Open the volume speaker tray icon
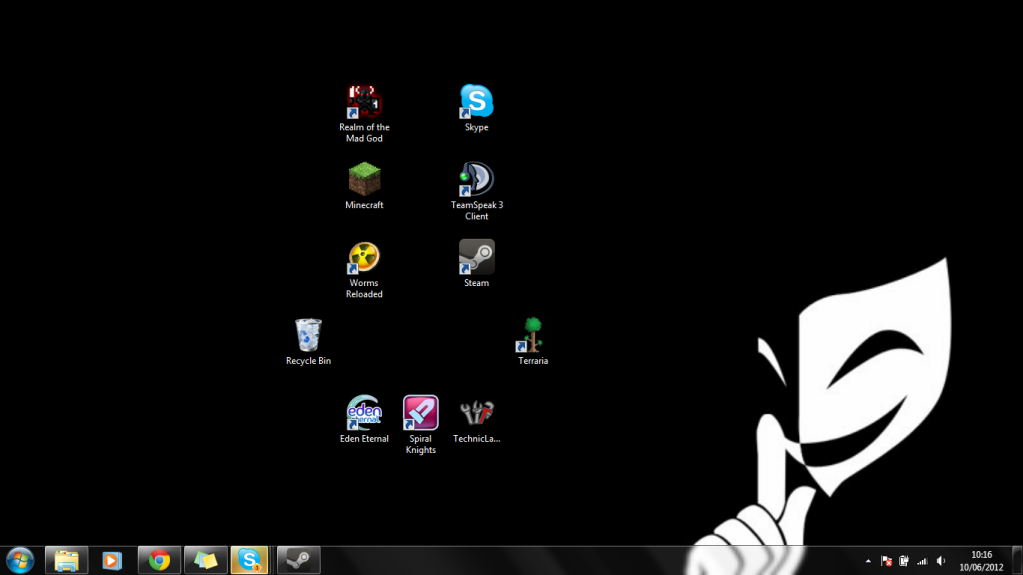Image resolution: width=1023 pixels, height=575 pixels. (x=941, y=561)
